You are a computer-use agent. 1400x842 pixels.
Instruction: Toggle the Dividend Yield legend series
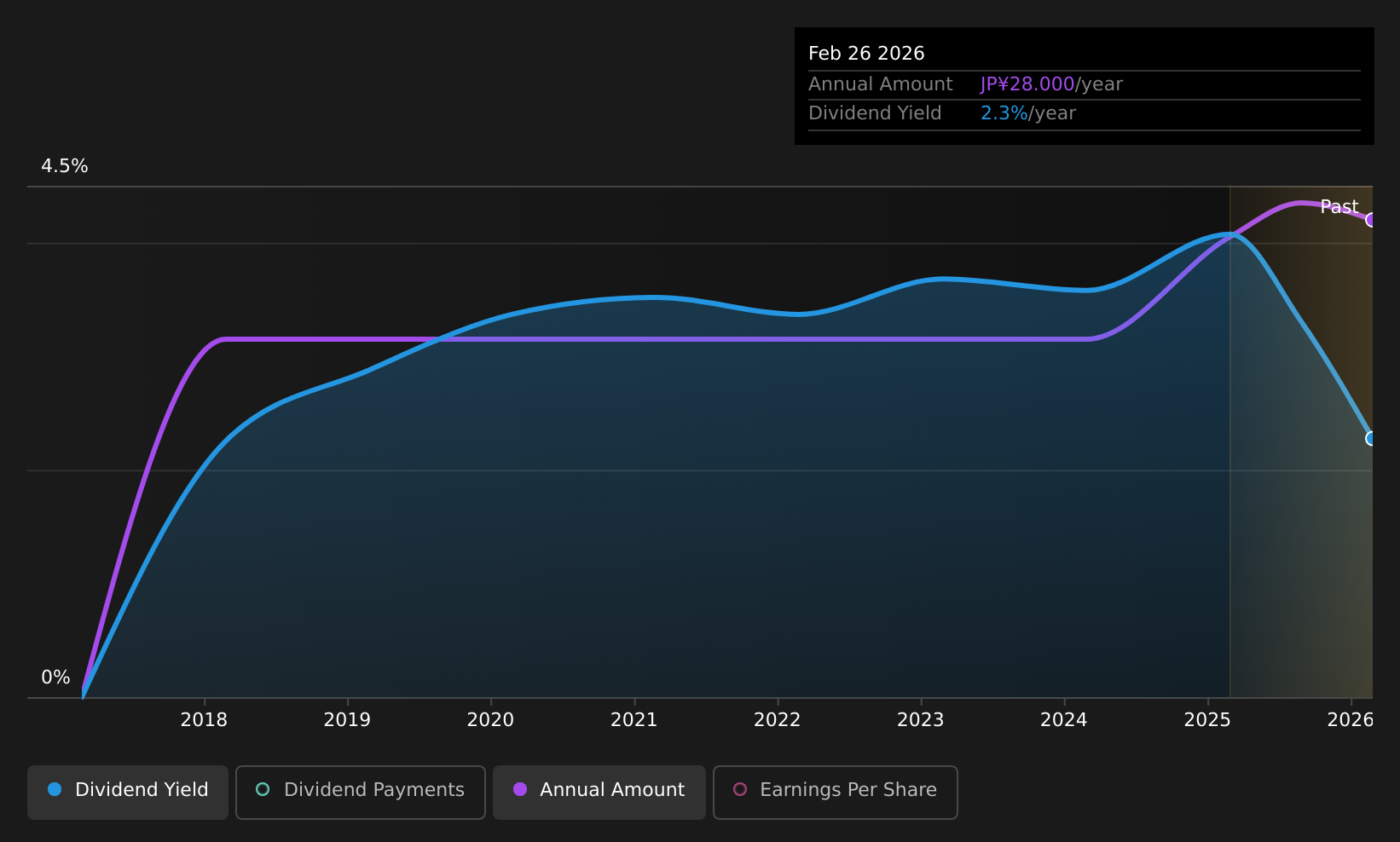128,793
